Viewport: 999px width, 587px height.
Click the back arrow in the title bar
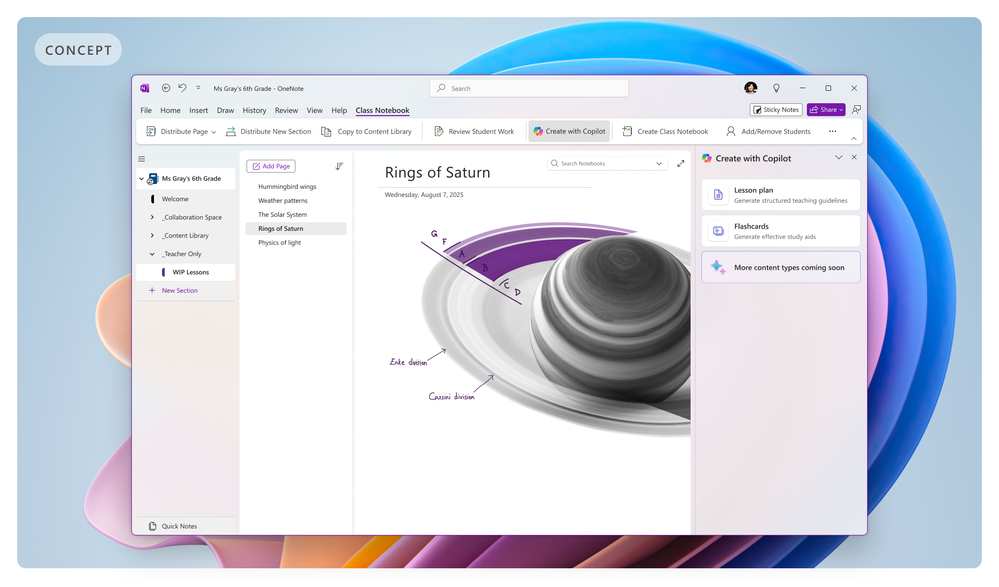166,88
